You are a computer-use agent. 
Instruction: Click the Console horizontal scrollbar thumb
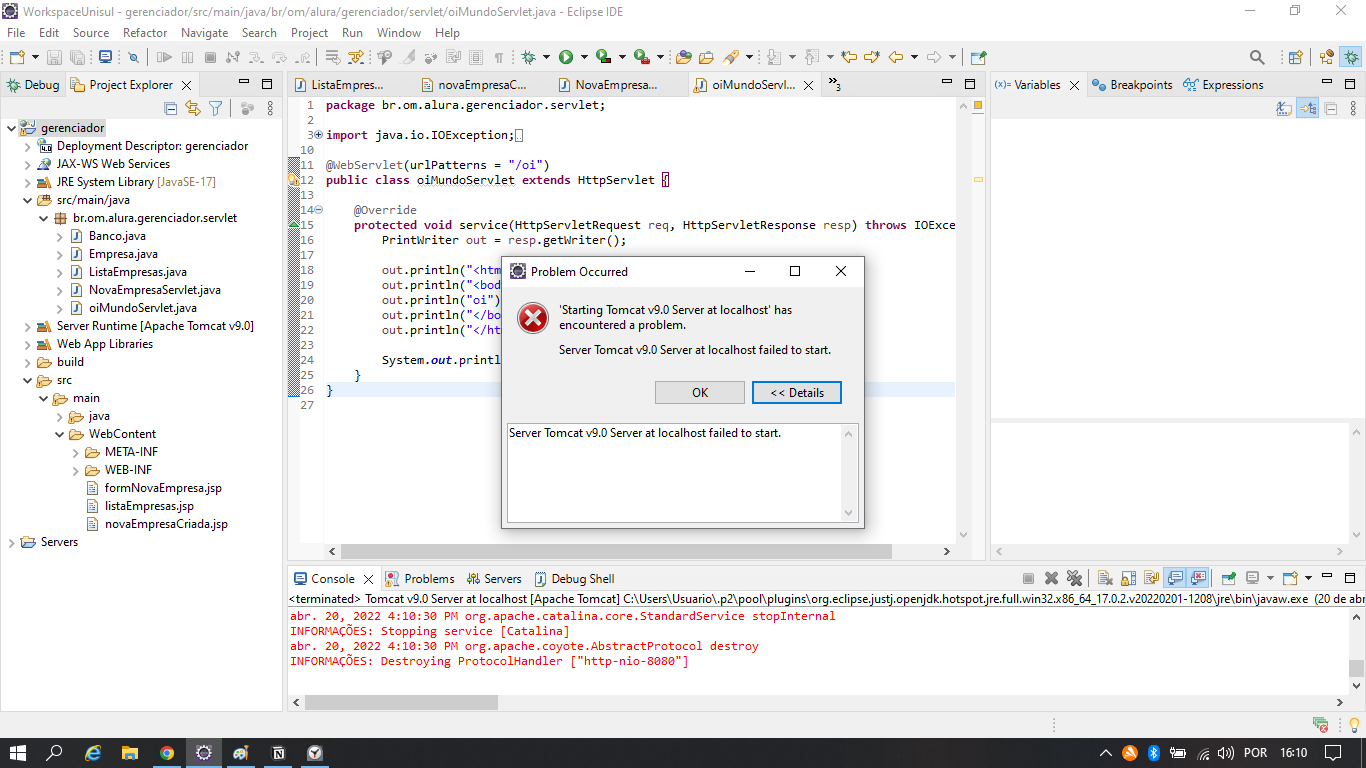pos(401,702)
